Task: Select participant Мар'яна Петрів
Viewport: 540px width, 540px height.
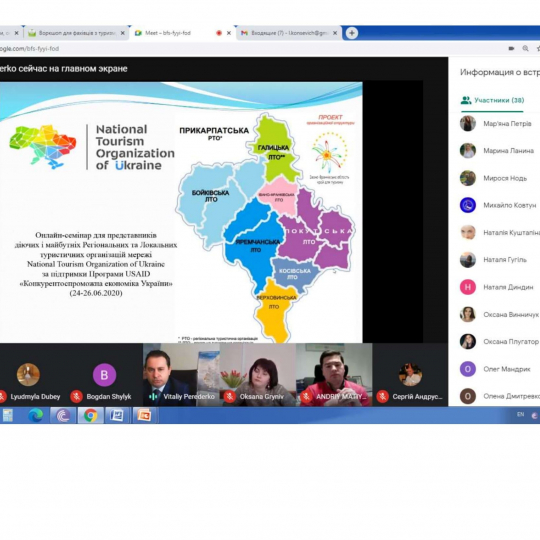Action: coord(500,124)
